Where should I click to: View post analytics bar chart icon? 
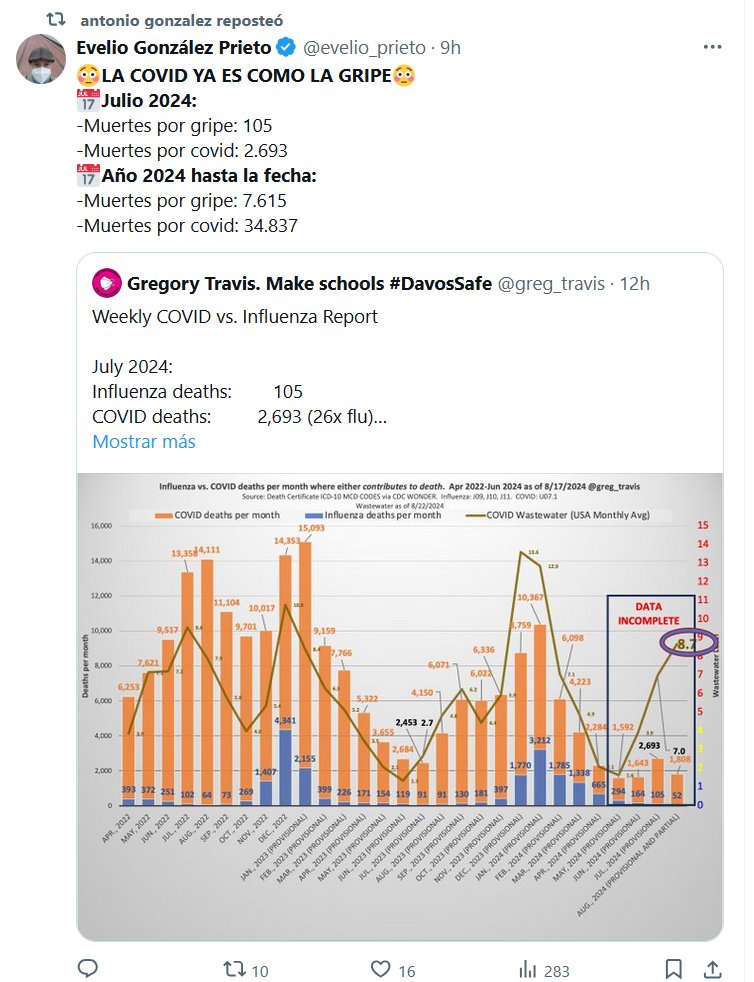pyautogui.click(x=527, y=968)
